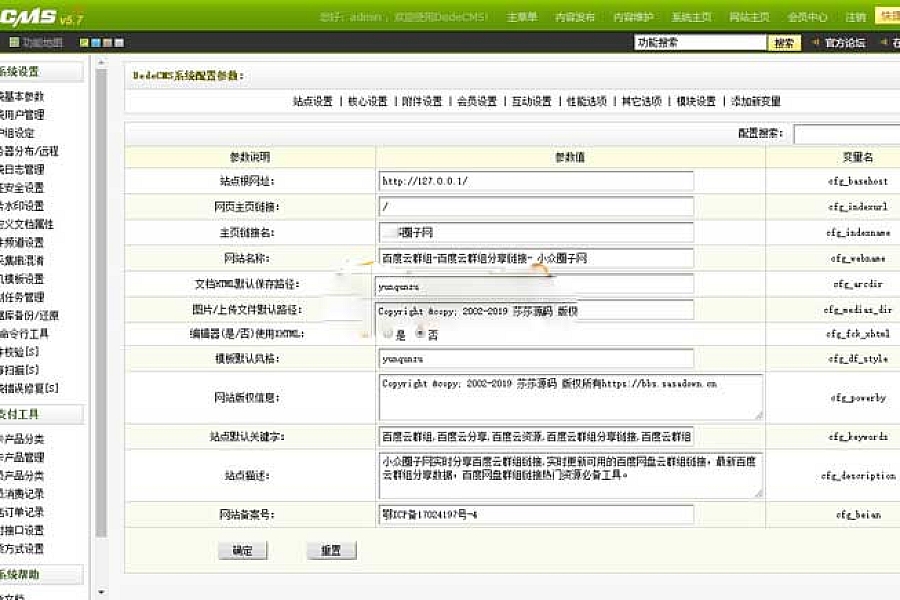This screenshot has height=600, width=900.
Task: Click the 确定 submit button
Action: coord(242,551)
